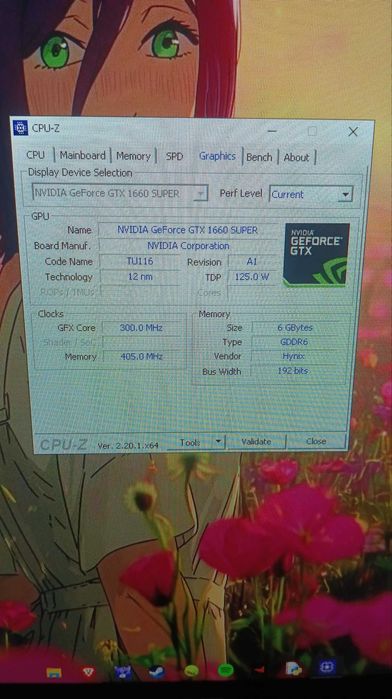Click the empty Shader clock field
The height and width of the screenshot is (699, 392).
click(142, 342)
